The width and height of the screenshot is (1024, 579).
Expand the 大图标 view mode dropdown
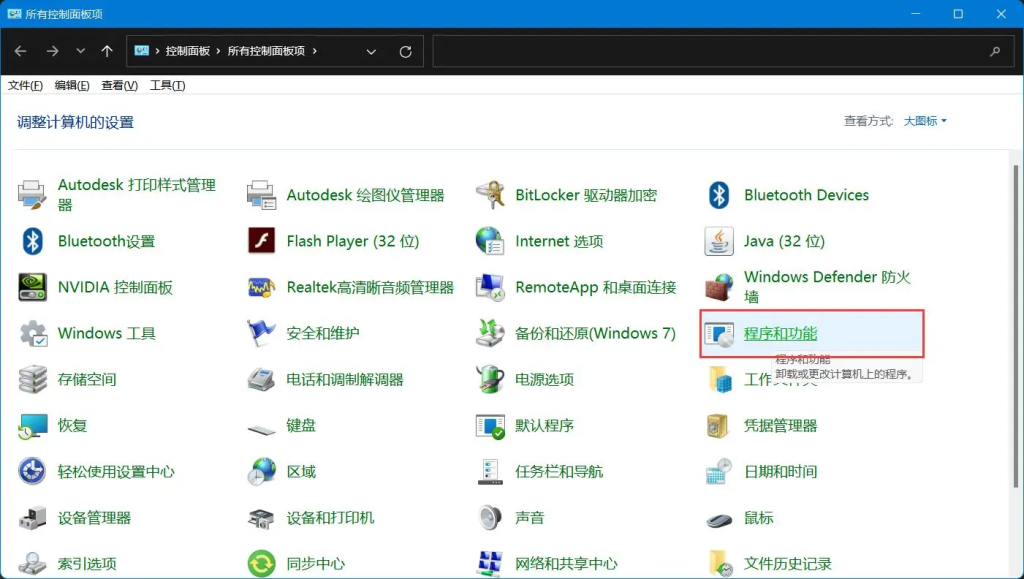[x=925, y=121]
